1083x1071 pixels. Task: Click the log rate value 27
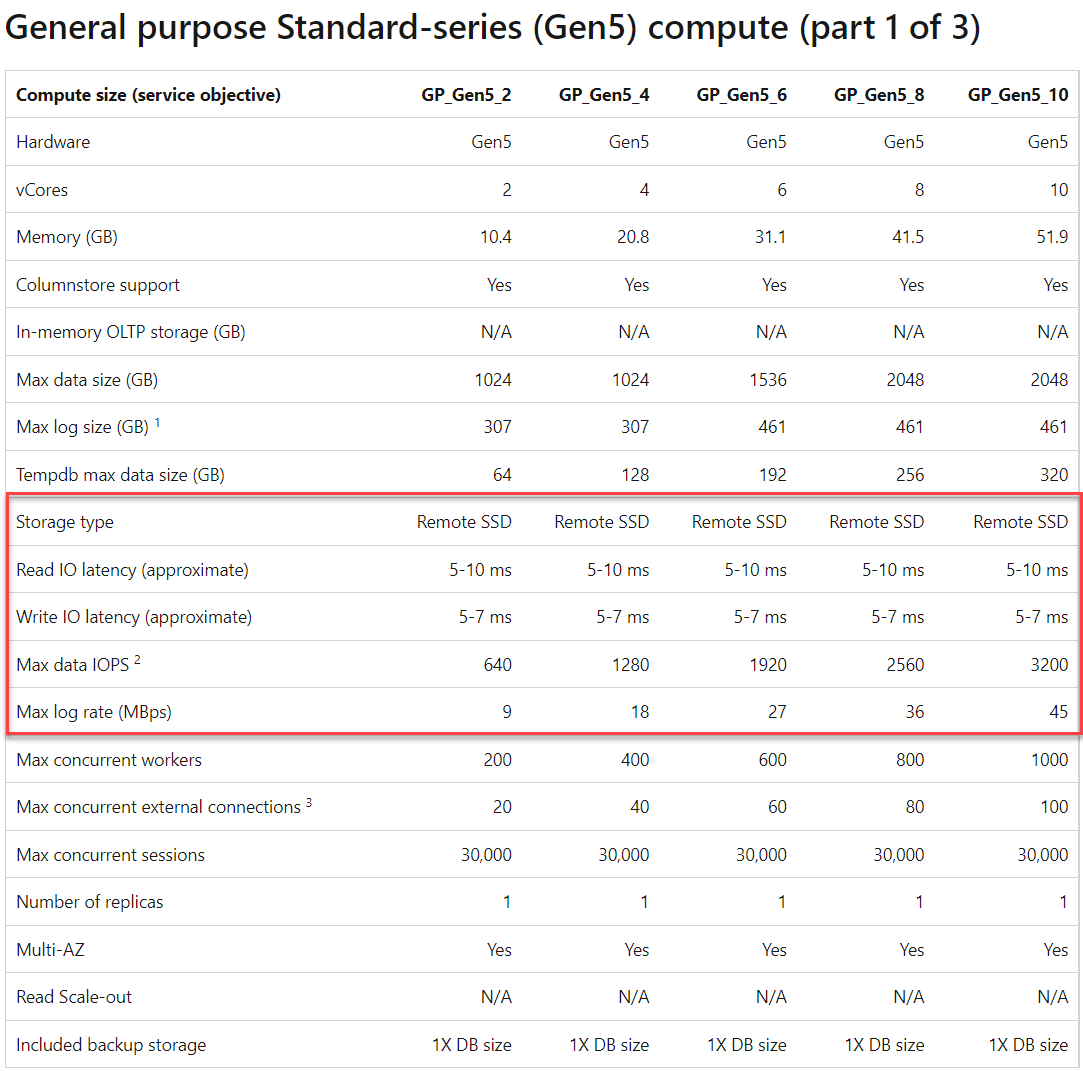[x=777, y=713]
